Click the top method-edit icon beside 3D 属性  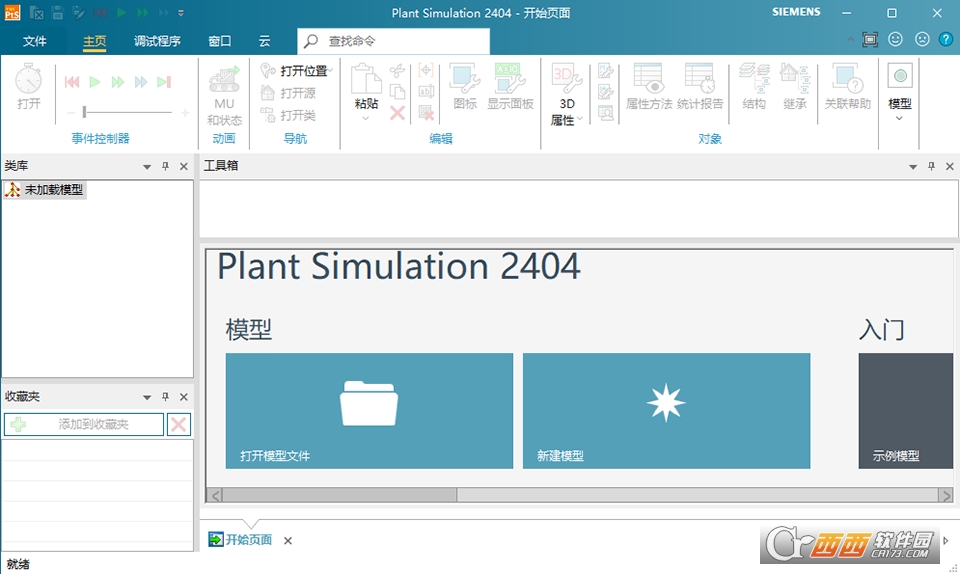pos(606,71)
